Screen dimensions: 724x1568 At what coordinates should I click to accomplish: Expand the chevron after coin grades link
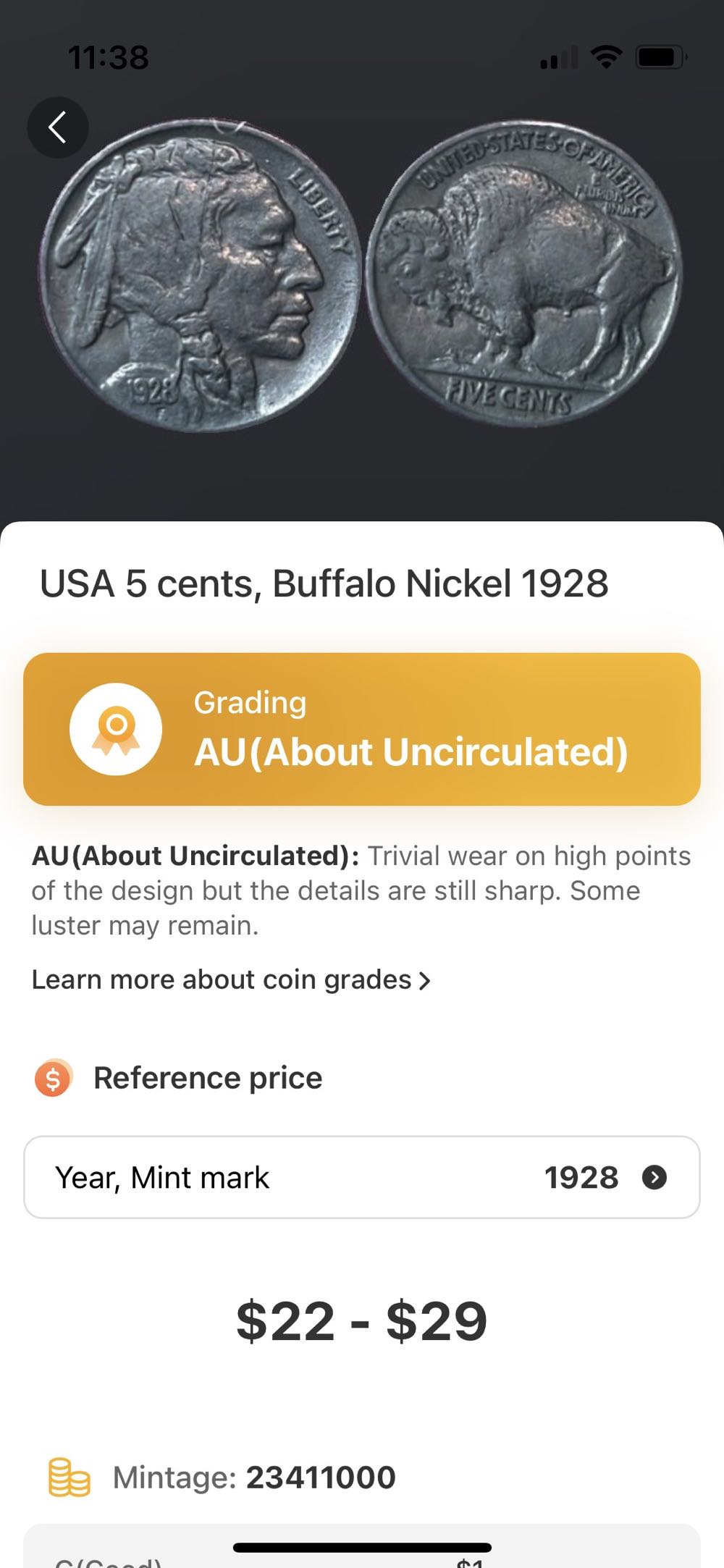pyautogui.click(x=426, y=981)
